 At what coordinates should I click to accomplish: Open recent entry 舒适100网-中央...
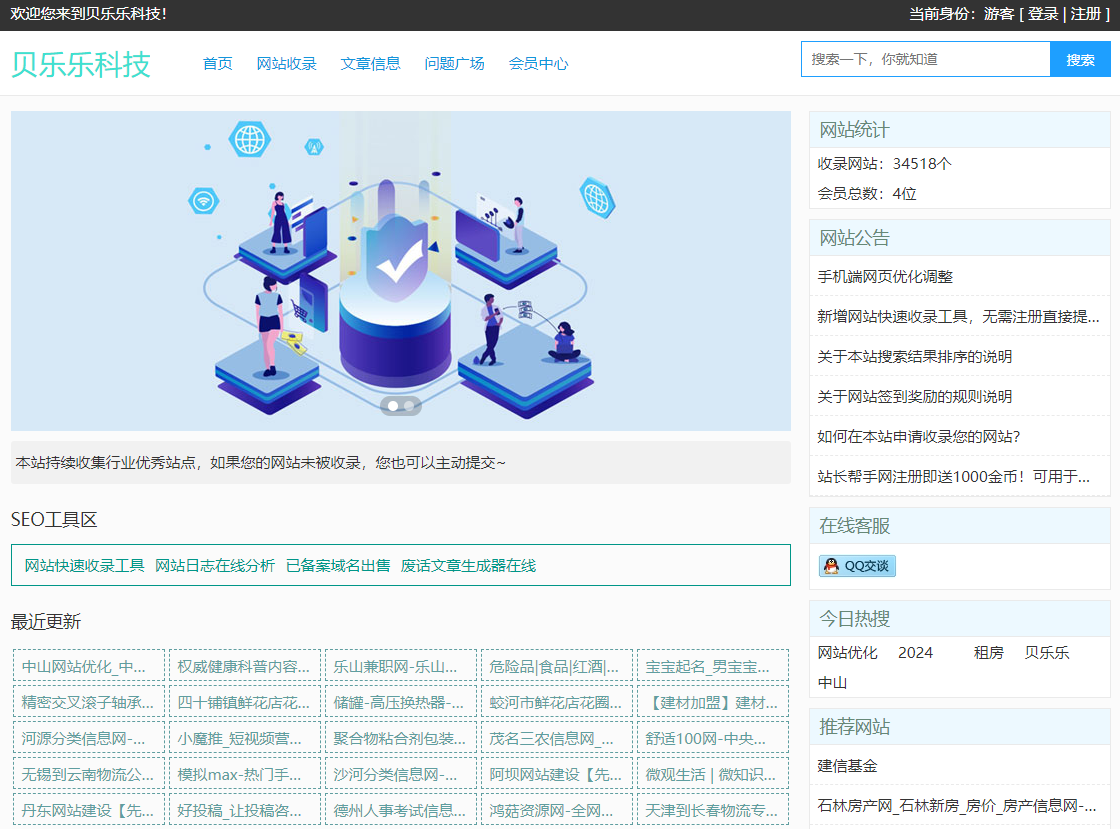click(x=713, y=738)
